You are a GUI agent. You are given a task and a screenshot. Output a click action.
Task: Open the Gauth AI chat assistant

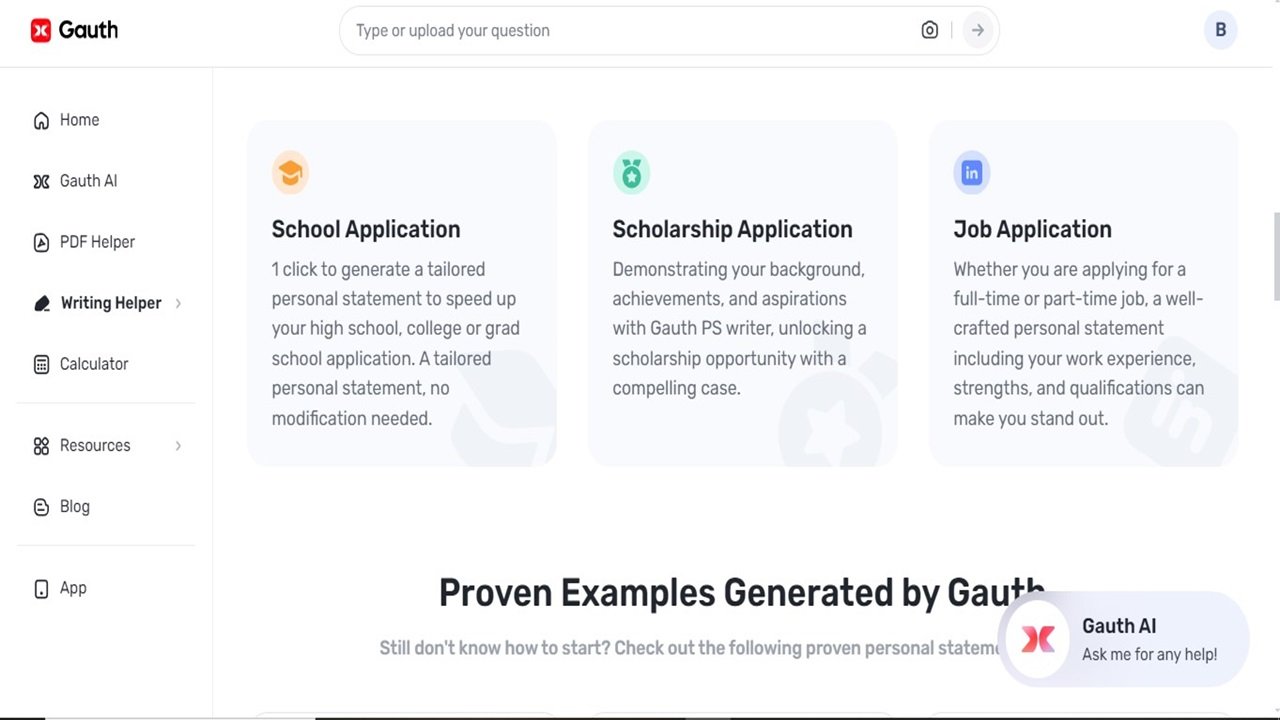[x=1122, y=639]
